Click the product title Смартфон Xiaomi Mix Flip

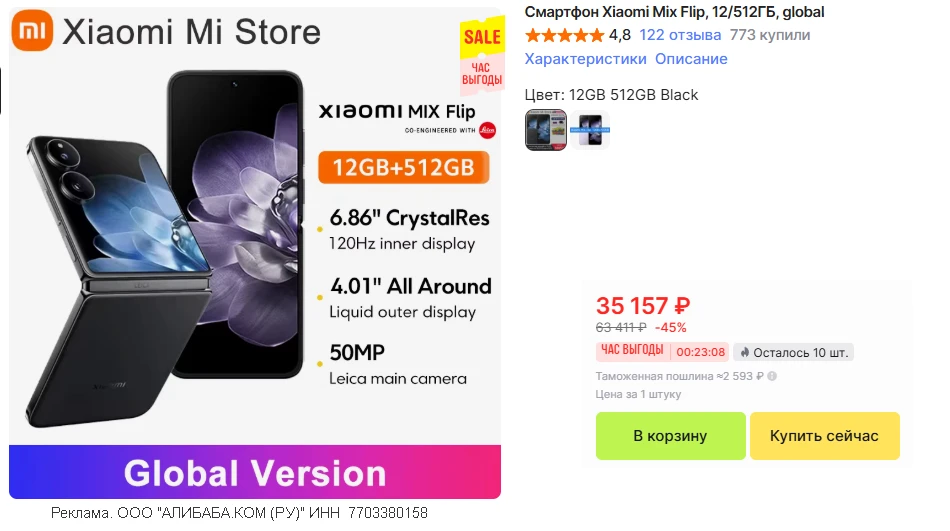pyautogui.click(x=674, y=12)
